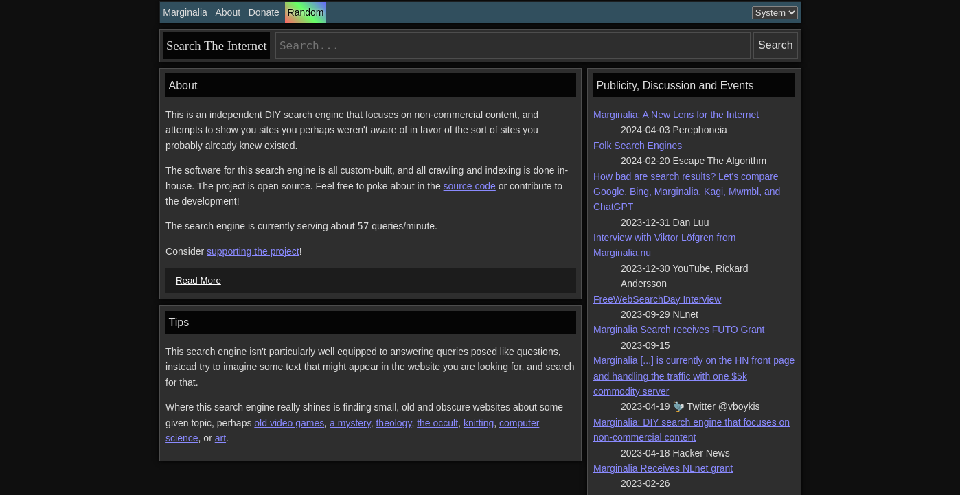This screenshot has width=960, height=495.
Task: Open the HN front page tweet link
Action: tap(694, 376)
